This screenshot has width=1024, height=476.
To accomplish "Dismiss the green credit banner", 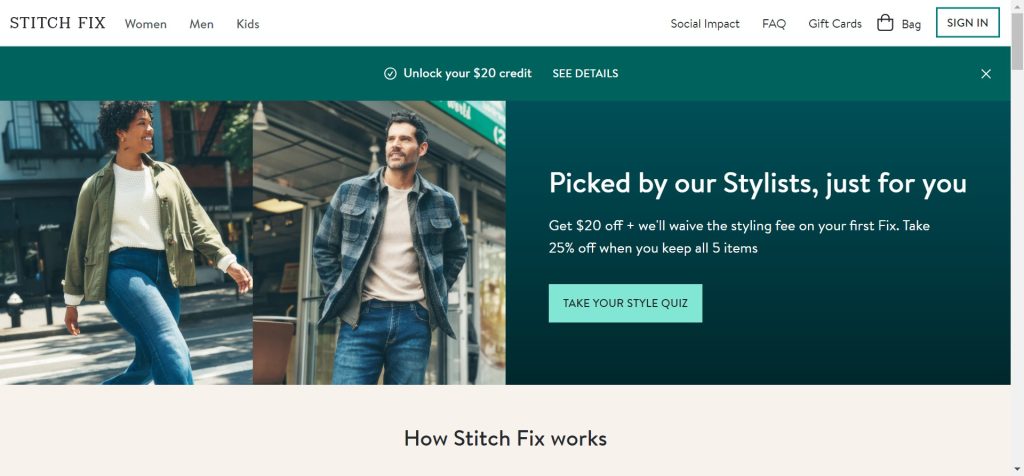I will pos(985,74).
